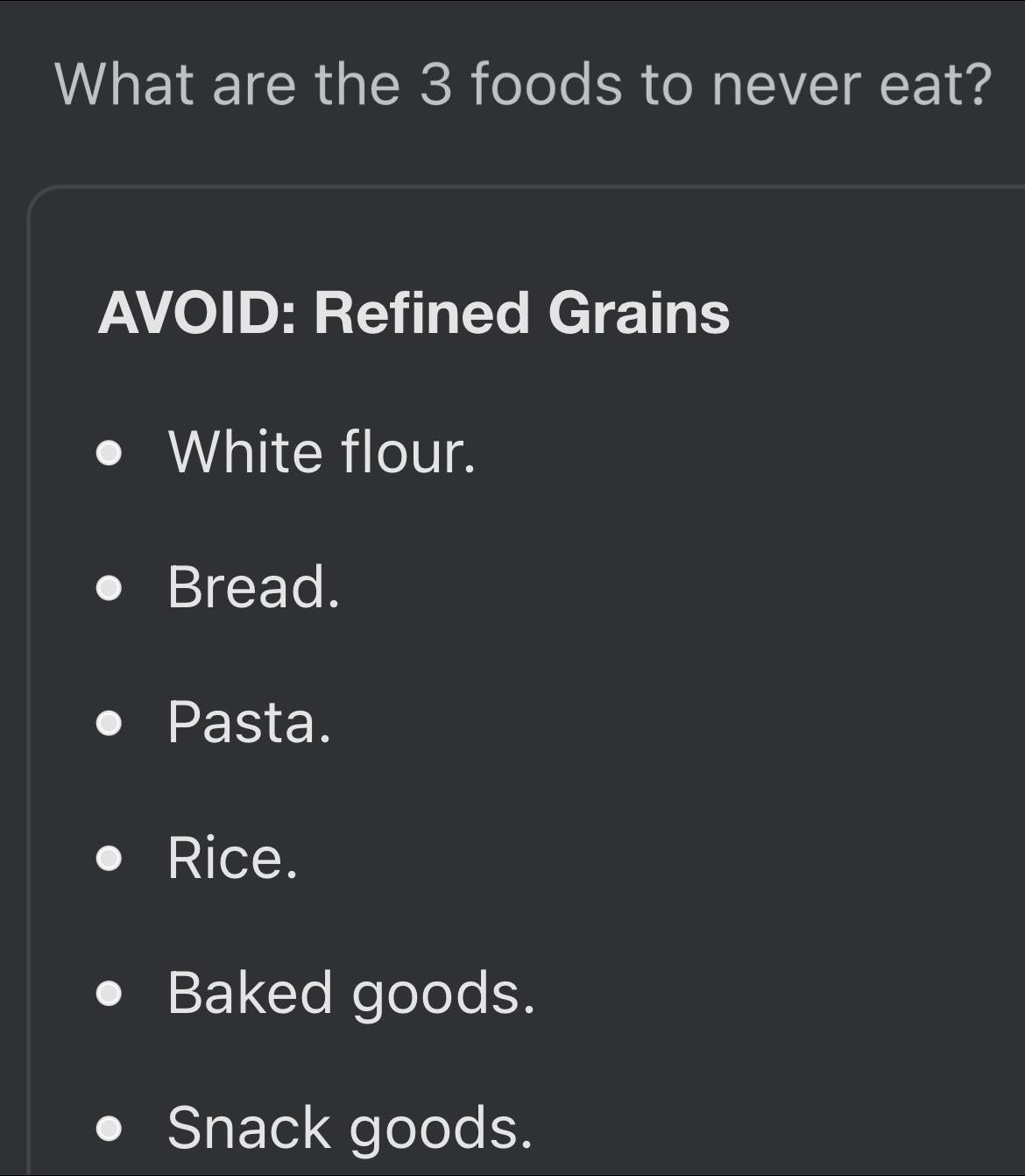This screenshot has height=1176, width=1025.
Task: Click the 'Baked goods.' list item text
Action: click(x=350, y=993)
